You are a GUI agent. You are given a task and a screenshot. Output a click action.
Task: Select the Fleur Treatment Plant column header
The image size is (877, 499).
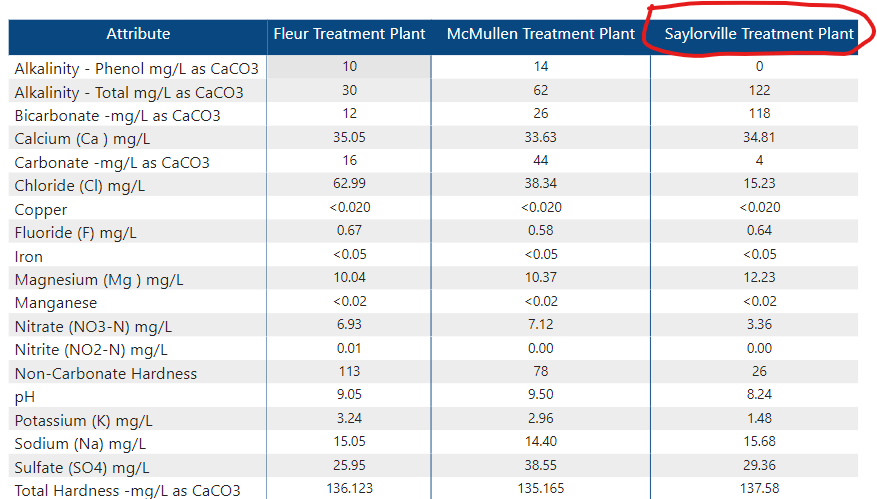[349, 34]
